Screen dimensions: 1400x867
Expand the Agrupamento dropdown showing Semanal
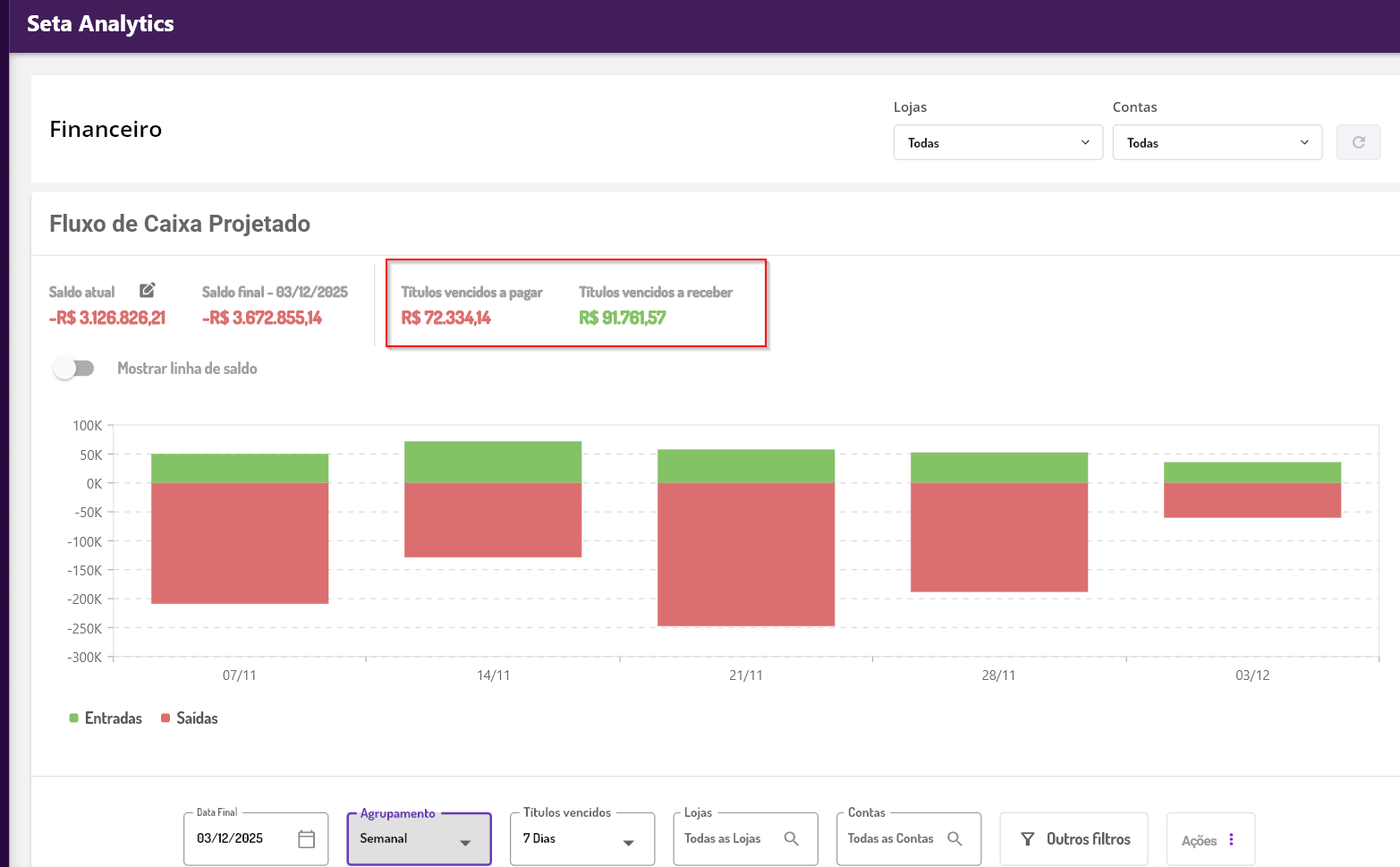(419, 838)
